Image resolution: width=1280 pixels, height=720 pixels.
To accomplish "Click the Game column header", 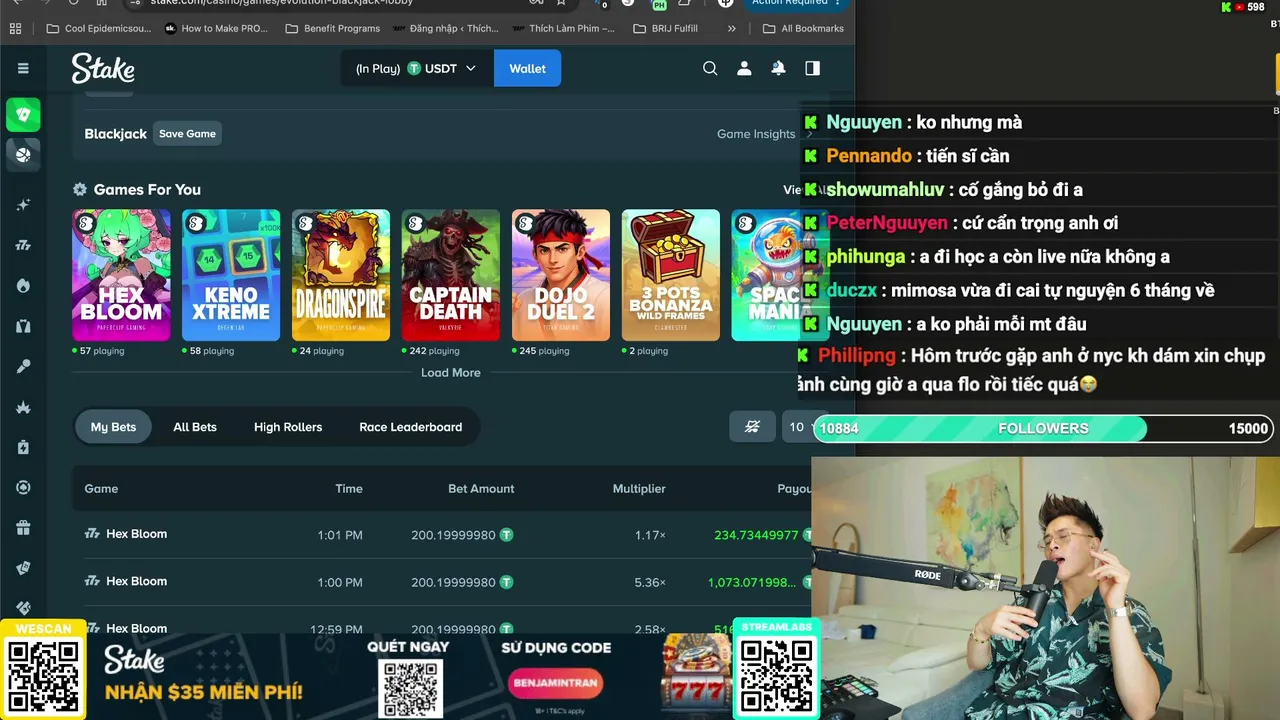I will [101, 488].
